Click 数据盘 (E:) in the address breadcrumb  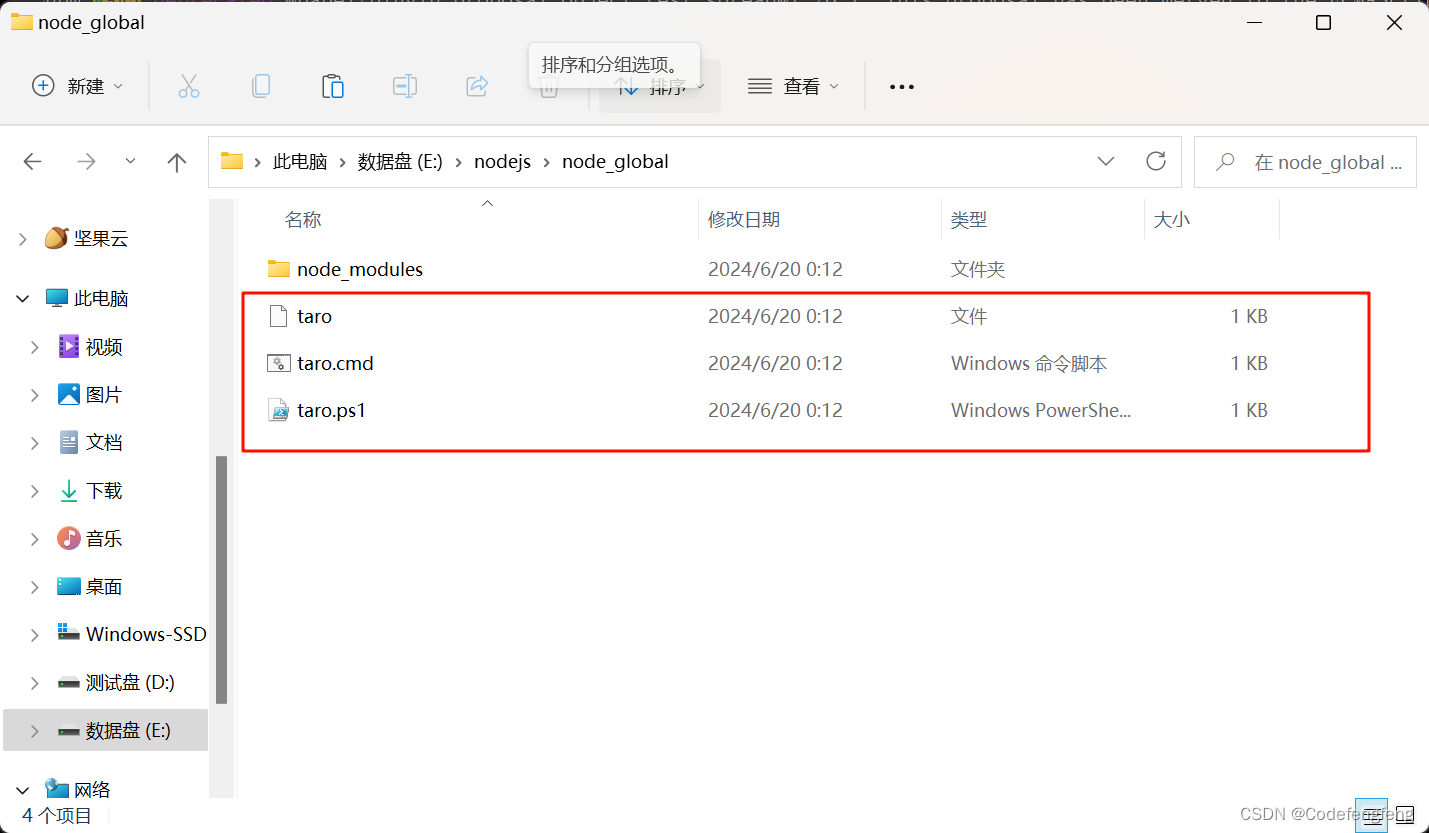[400, 162]
